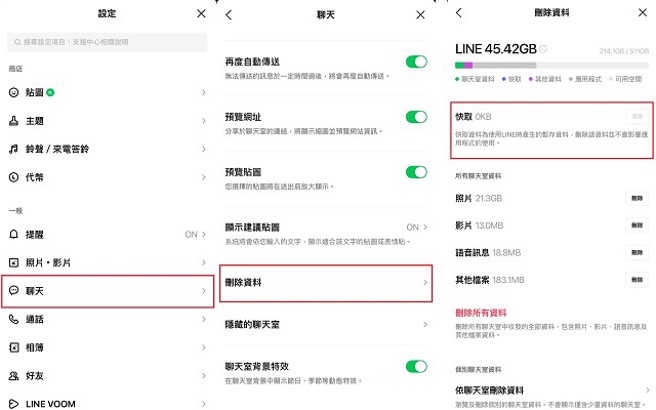Screen dimensions: 656x410
Task: Click the info icon next to LINE 45.42GB
Action: click(x=543, y=49)
